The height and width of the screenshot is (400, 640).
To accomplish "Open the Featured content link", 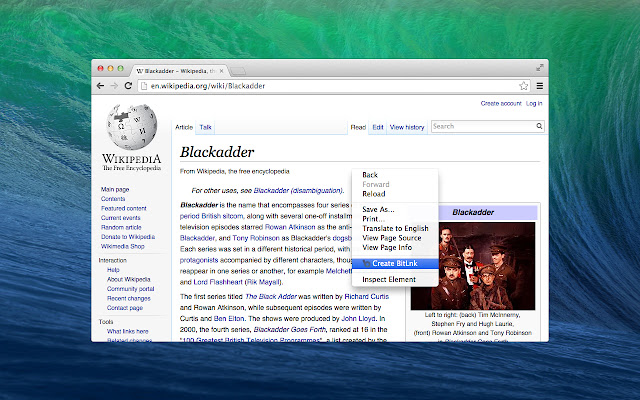I will point(123,208).
